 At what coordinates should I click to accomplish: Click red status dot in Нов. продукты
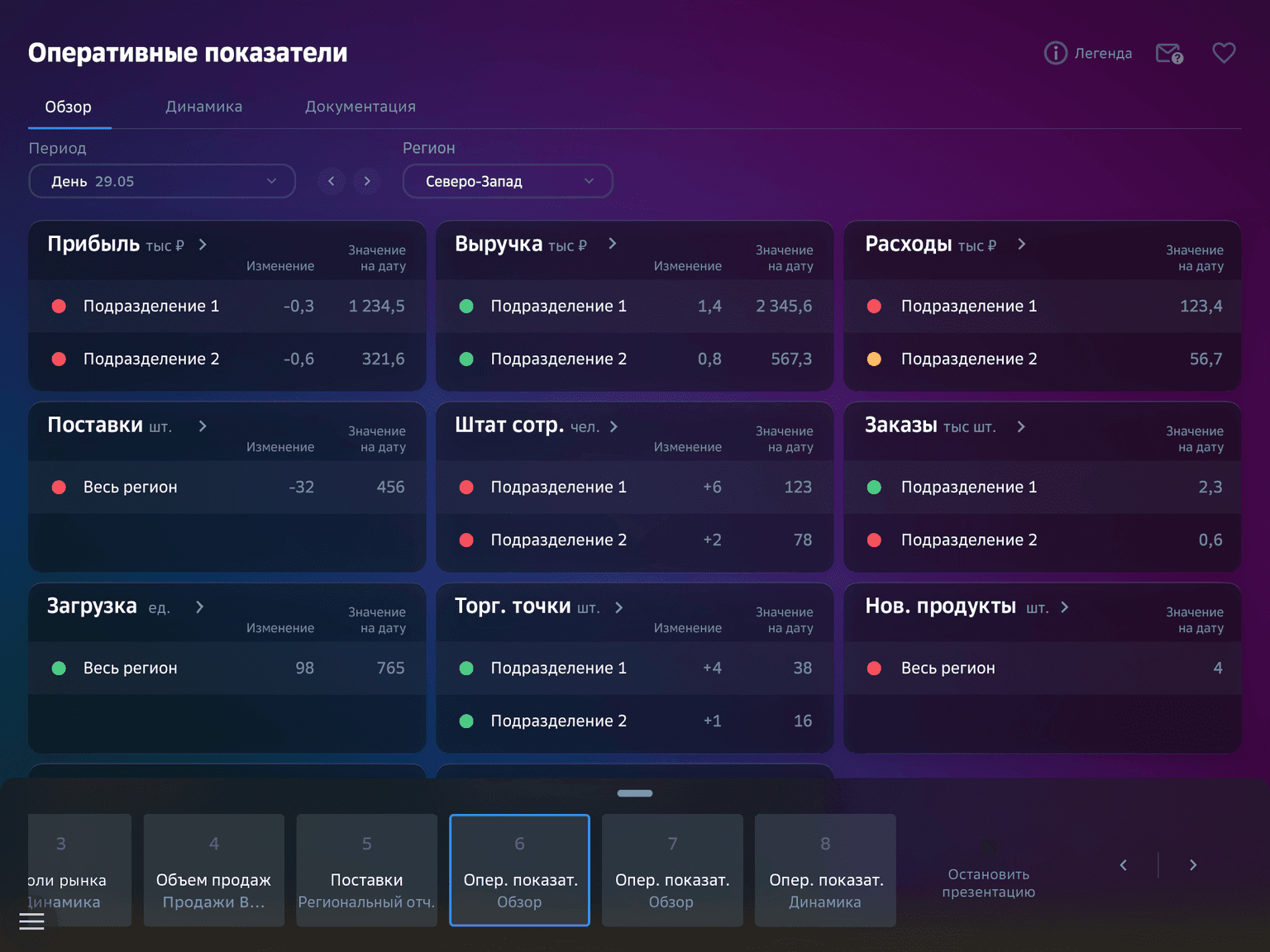[x=874, y=668]
